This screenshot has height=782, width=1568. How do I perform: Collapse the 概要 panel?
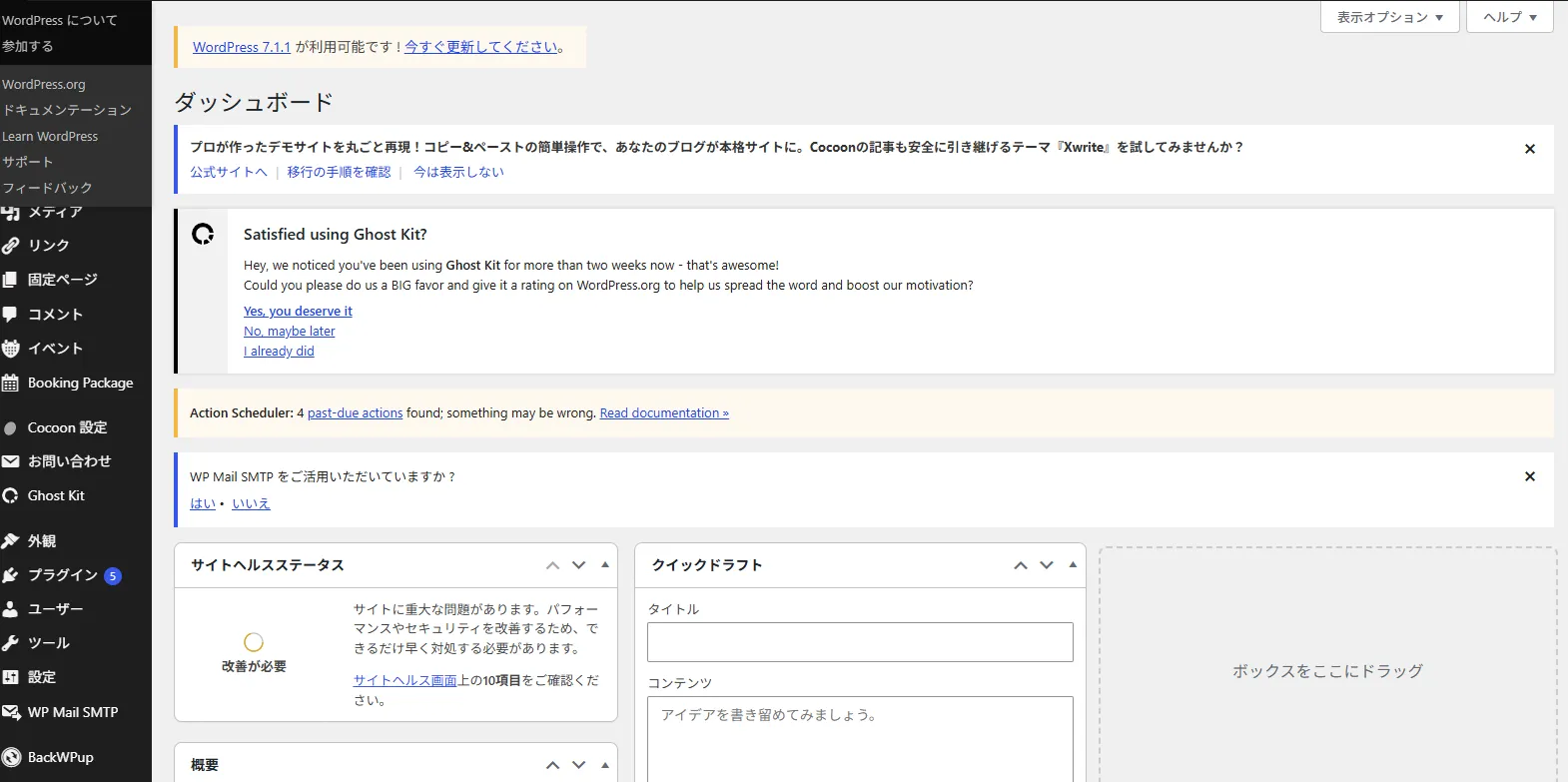pos(605,765)
